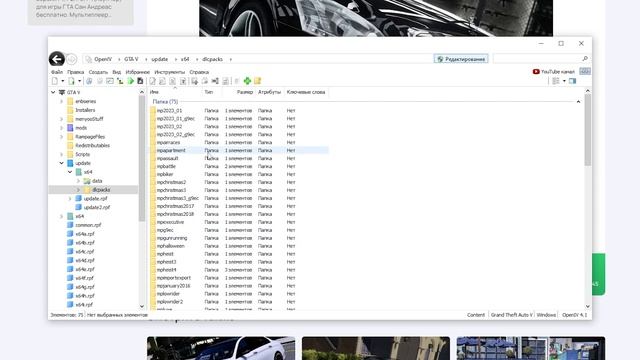Expand the mods tree node

click(x=62, y=128)
